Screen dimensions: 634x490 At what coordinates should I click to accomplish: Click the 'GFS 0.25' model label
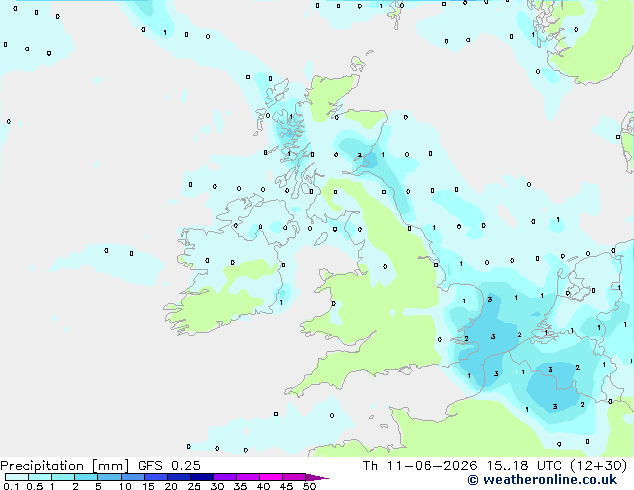click(169, 466)
